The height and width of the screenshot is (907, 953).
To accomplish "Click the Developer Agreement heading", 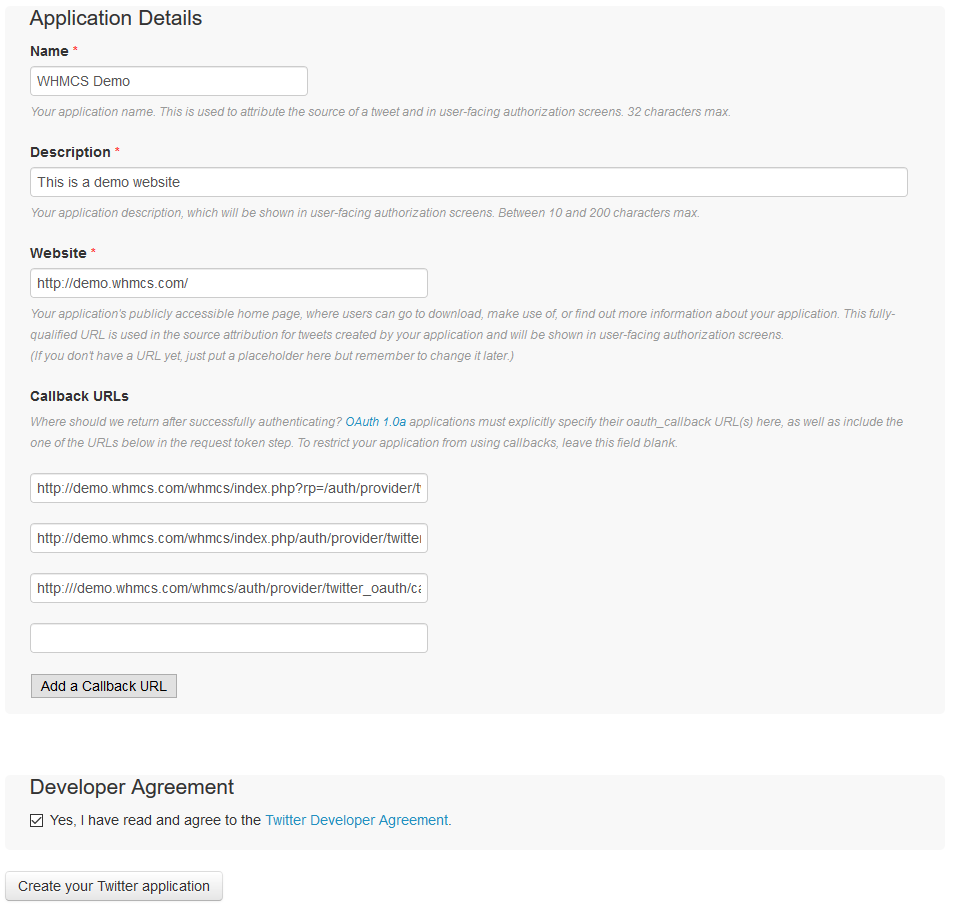I will coord(132,787).
